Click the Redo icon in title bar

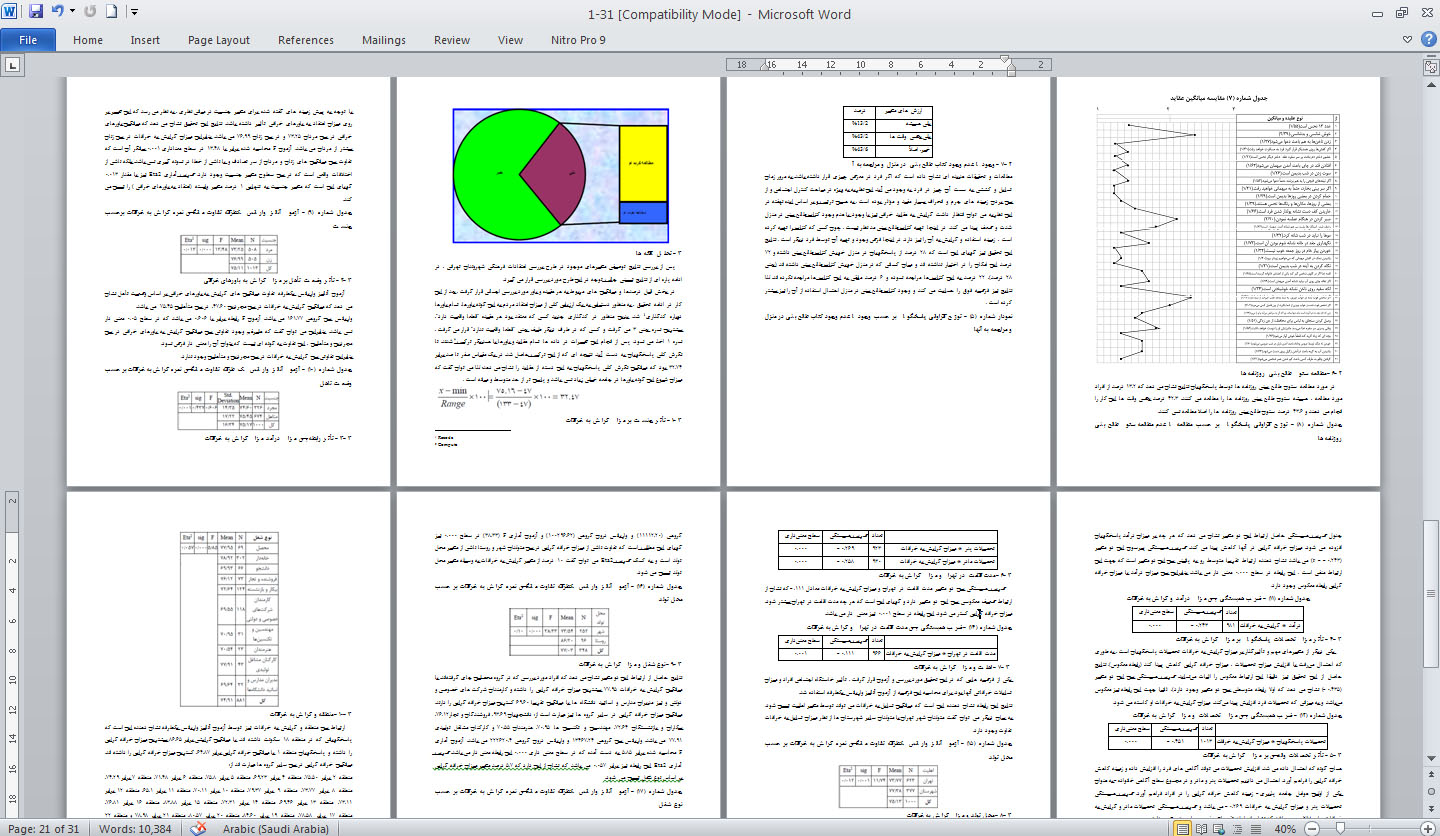90,13
